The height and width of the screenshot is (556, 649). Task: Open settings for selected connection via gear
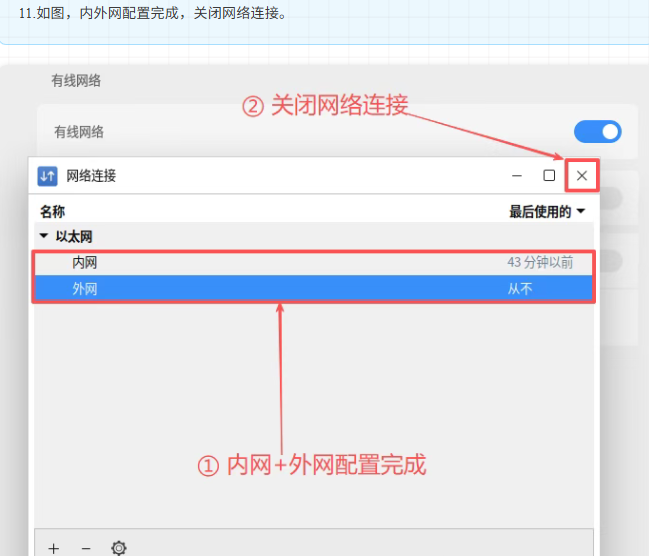coord(119,547)
